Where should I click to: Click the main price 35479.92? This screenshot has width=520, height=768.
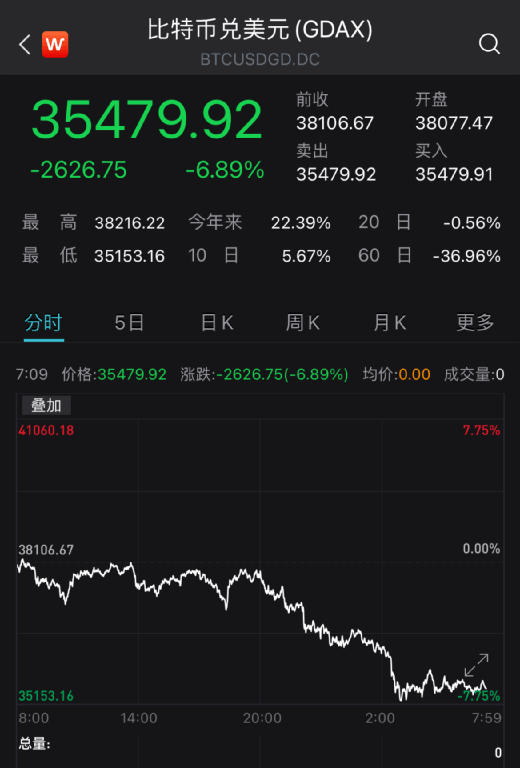click(x=147, y=120)
